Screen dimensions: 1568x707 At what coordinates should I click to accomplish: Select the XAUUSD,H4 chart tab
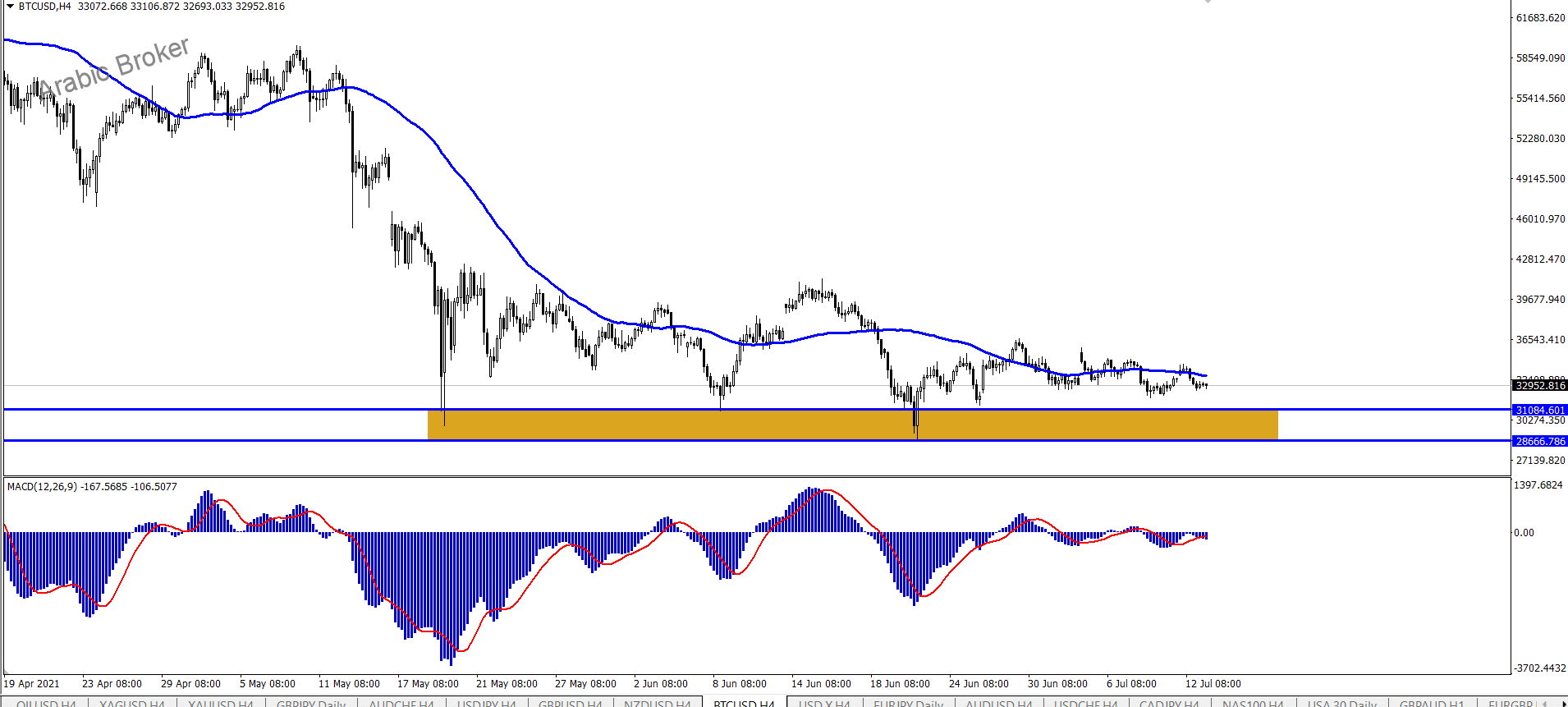pos(220,703)
